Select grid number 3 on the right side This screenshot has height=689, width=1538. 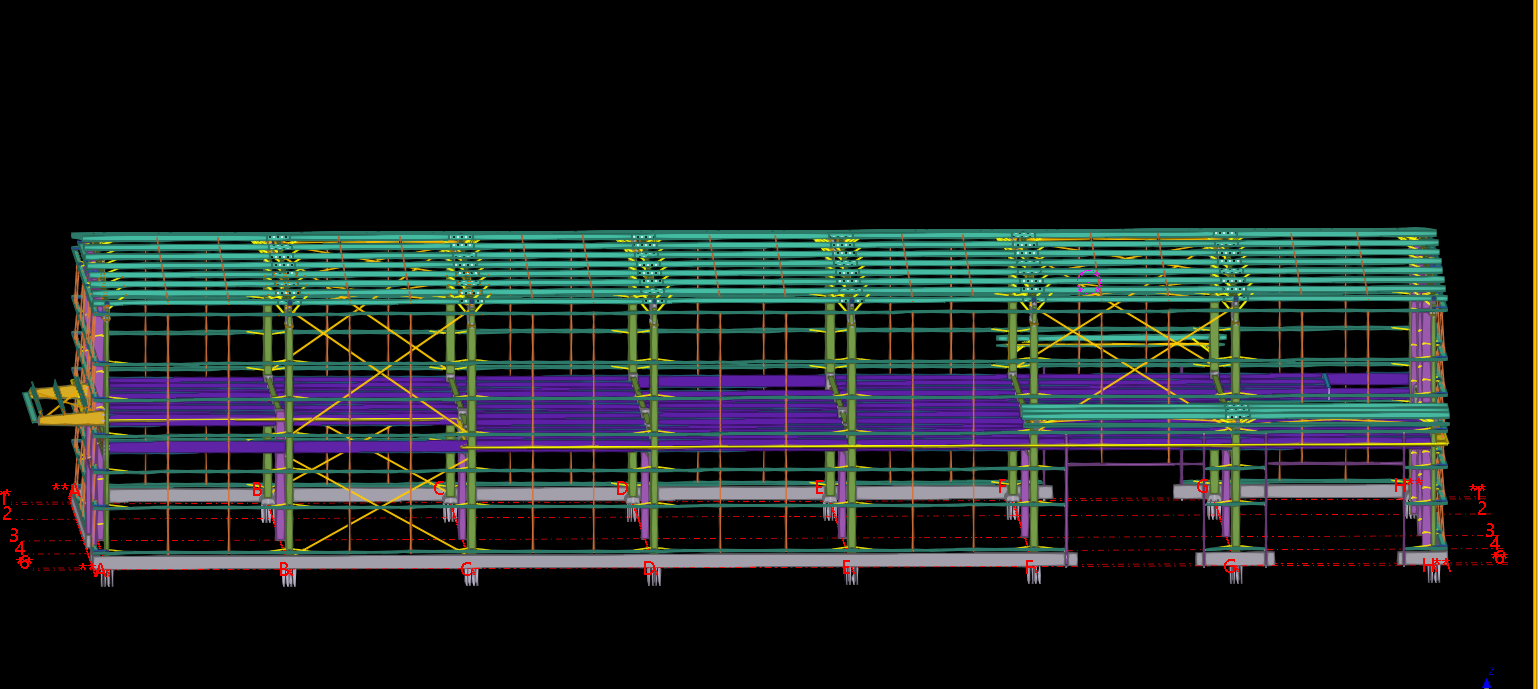coord(1489,531)
